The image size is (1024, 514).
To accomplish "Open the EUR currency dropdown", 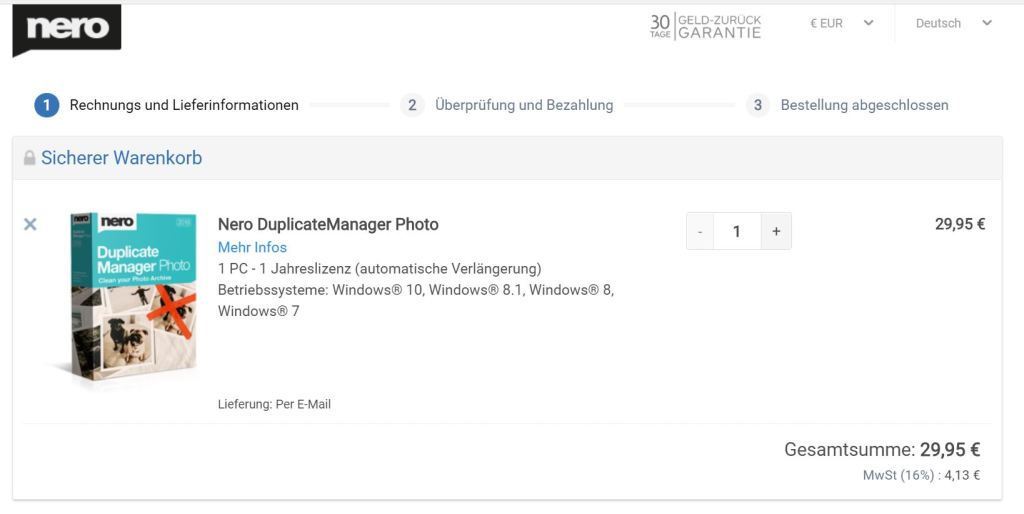I will pyautogui.click(x=841, y=23).
